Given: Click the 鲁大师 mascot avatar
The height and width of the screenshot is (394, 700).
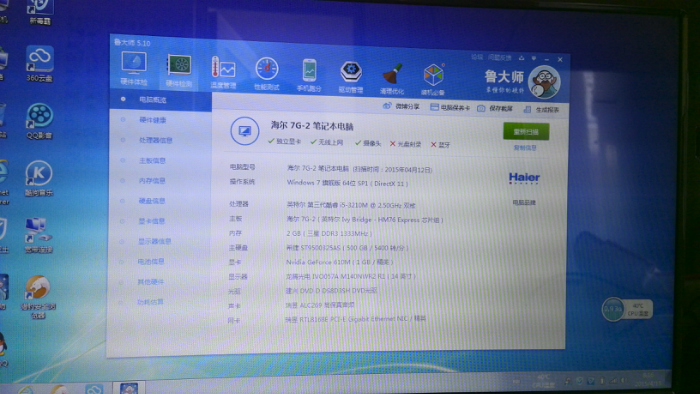Looking at the screenshot, I should tap(544, 82).
